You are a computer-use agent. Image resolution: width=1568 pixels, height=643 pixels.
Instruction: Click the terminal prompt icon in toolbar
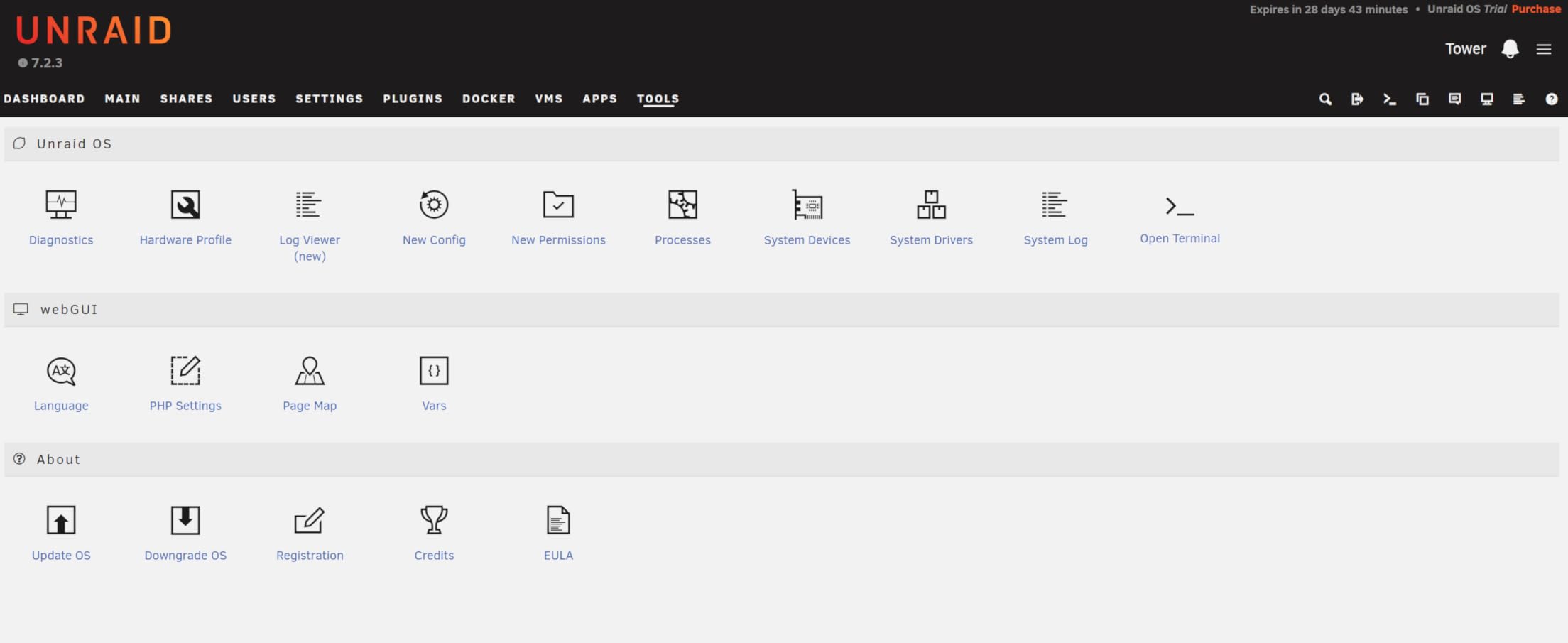point(1390,99)
